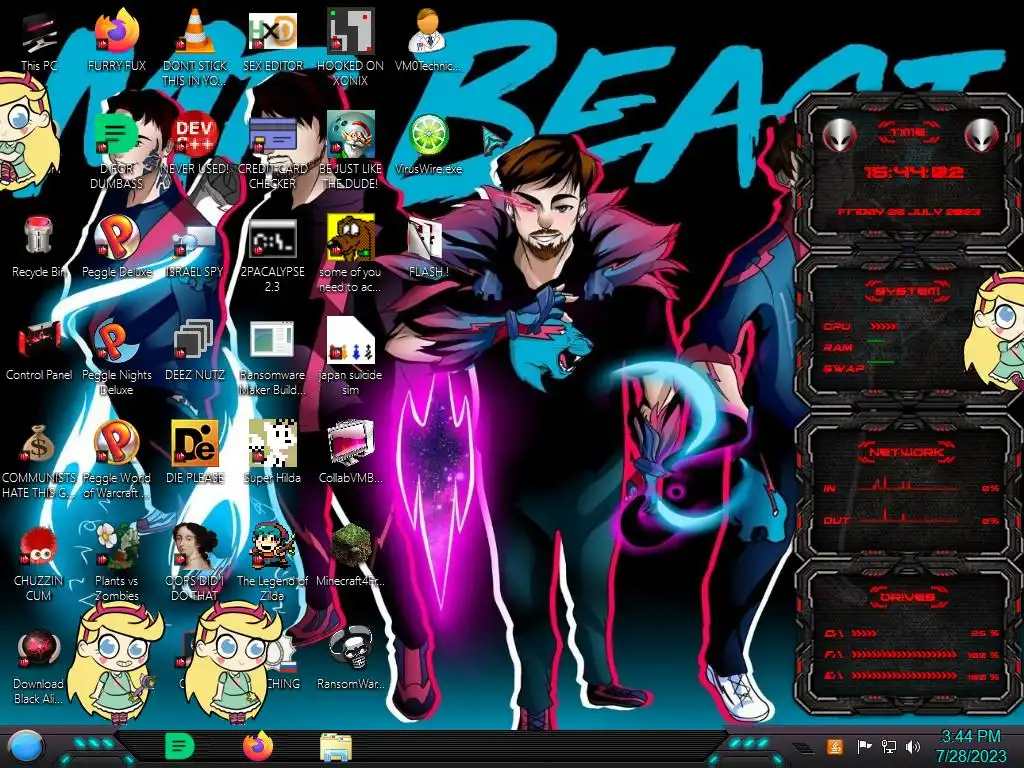Viewport: 1024px width, 768px height.
Task: Open Firefox from the taskbar
Action: point(258,746)
